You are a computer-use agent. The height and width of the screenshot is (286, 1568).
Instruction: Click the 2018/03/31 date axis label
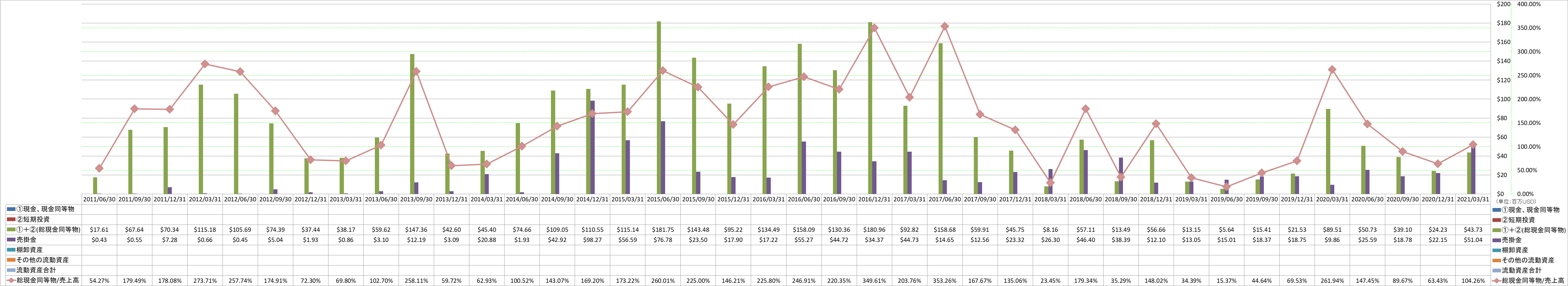pyautogui.click(x=1051, y=199)
